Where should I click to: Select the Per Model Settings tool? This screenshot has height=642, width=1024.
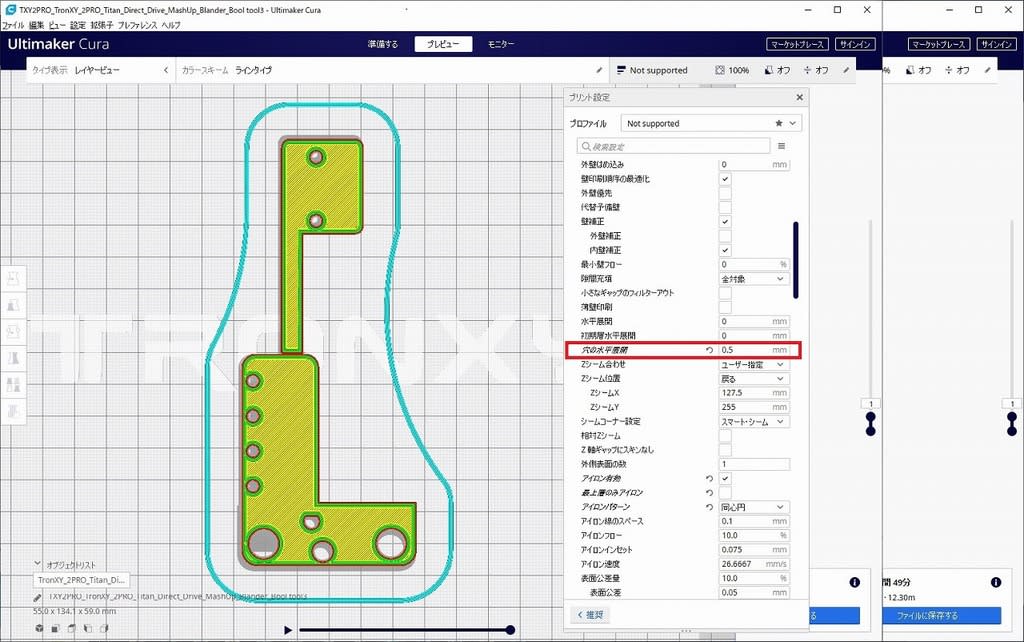pos(13,385)
